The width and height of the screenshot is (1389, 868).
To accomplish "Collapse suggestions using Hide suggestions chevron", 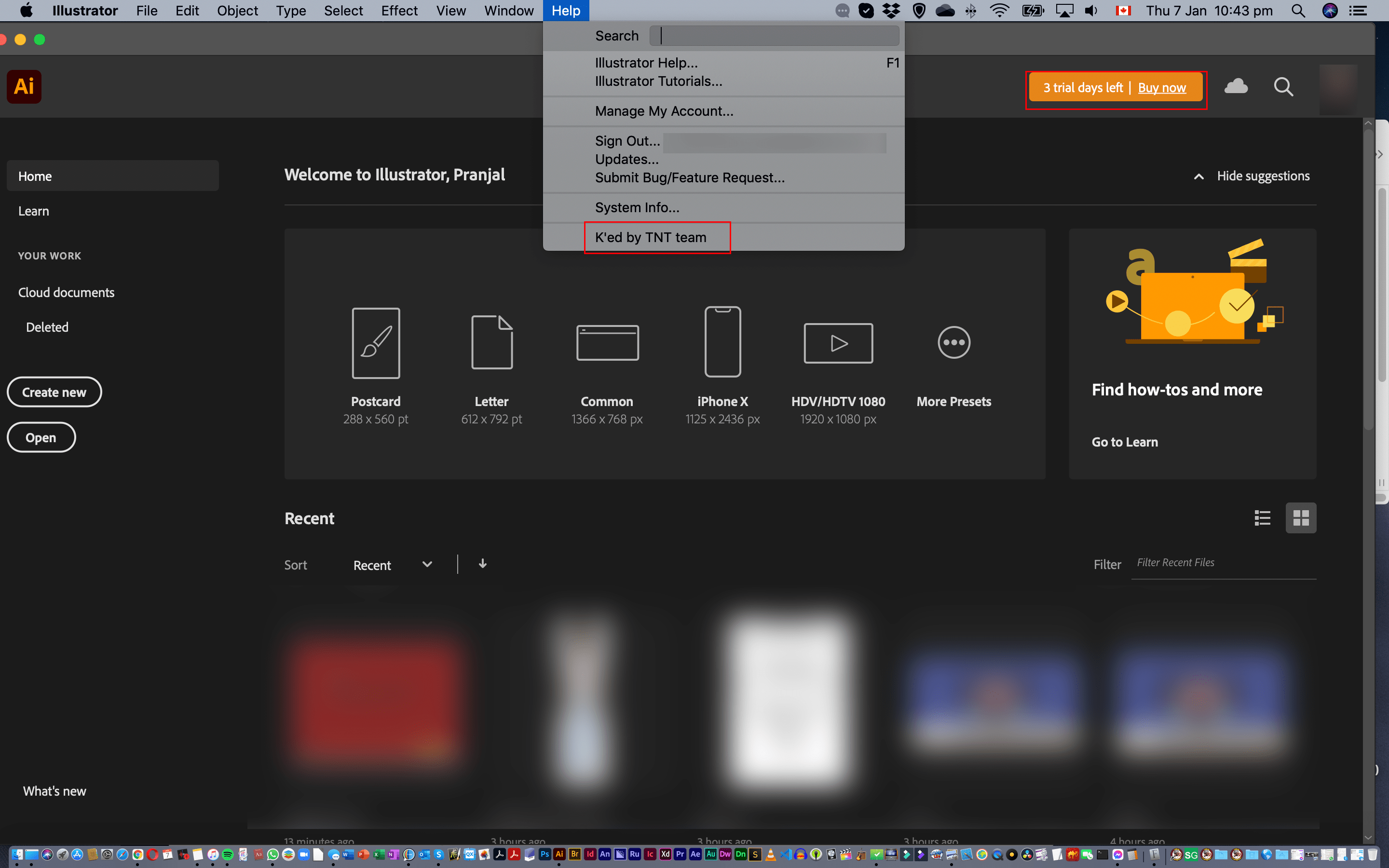I will (1199, 176).
